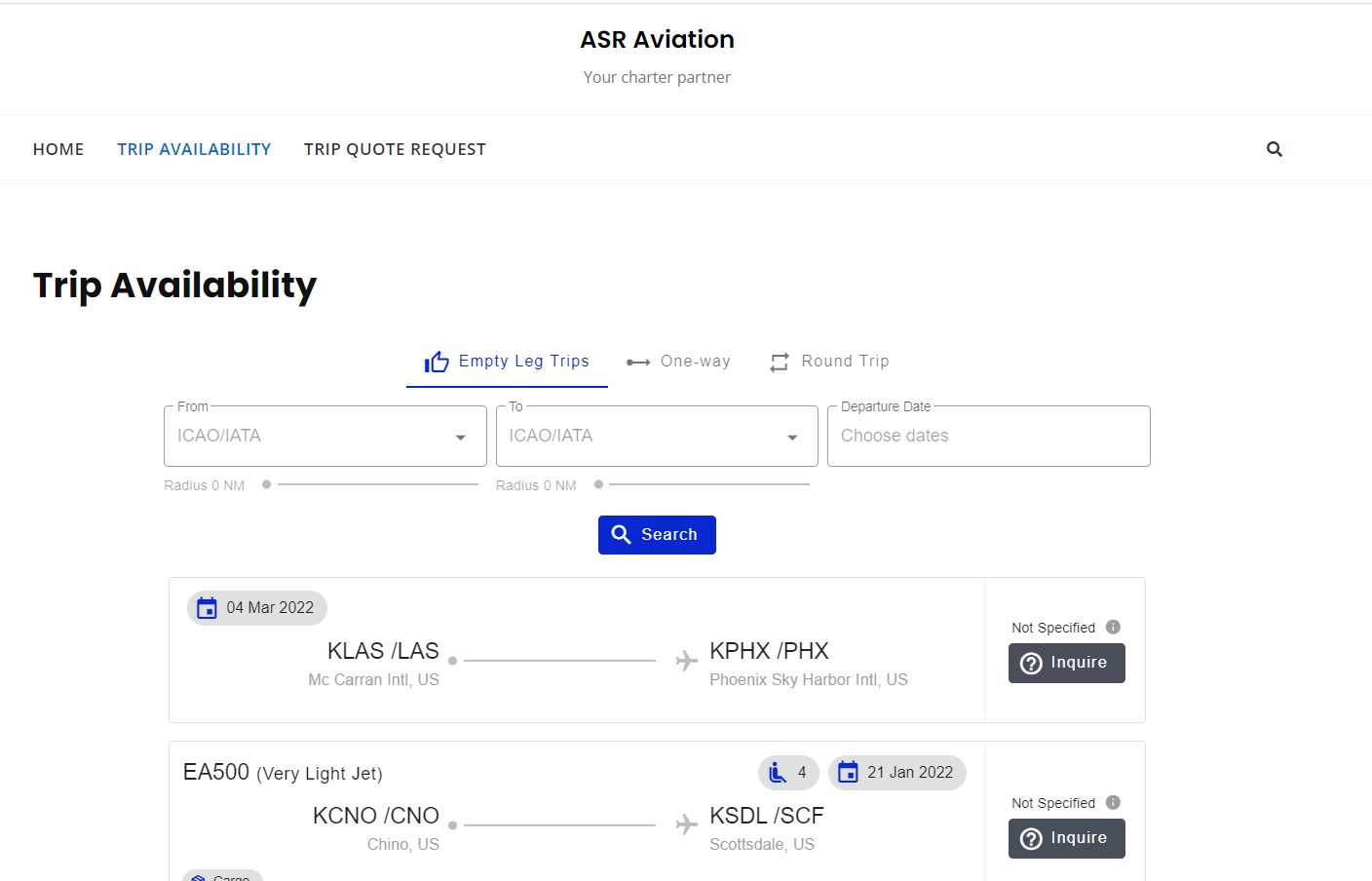Click the calendar icon beside 04 Mar 2022

[x=208, y=608]
